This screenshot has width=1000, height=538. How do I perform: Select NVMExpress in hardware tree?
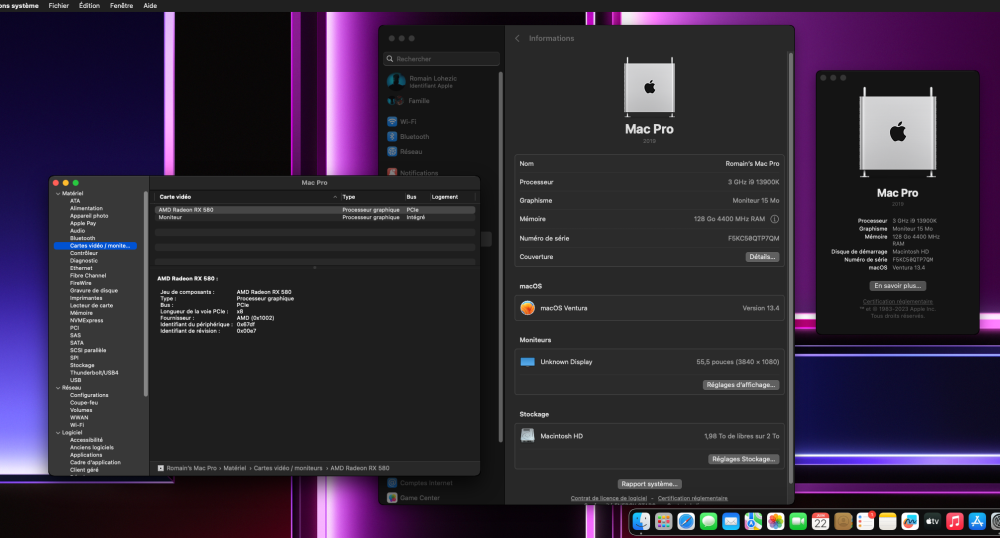point(86,320)
